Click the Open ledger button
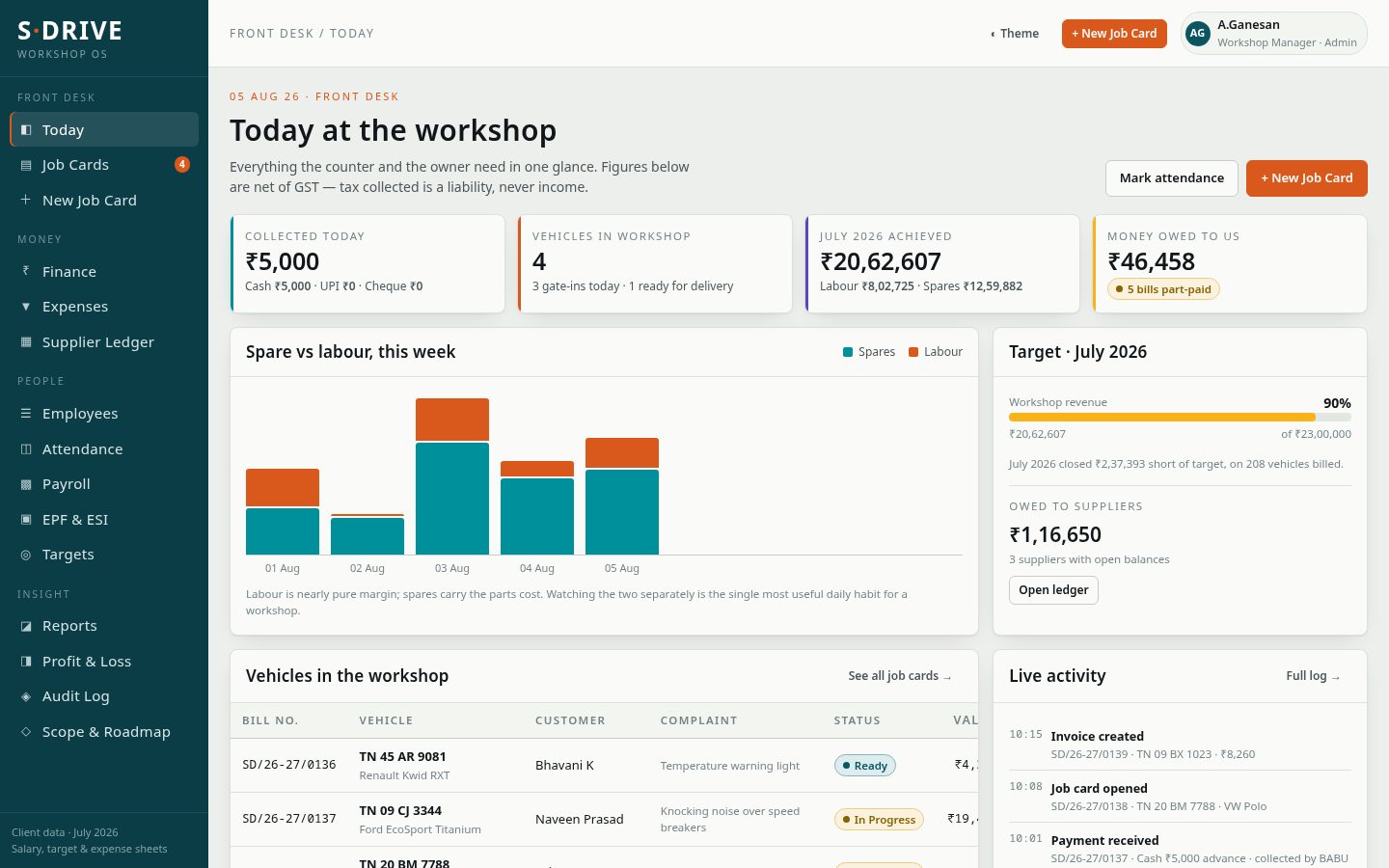The image size is (1389, 868). (1053, 590)
